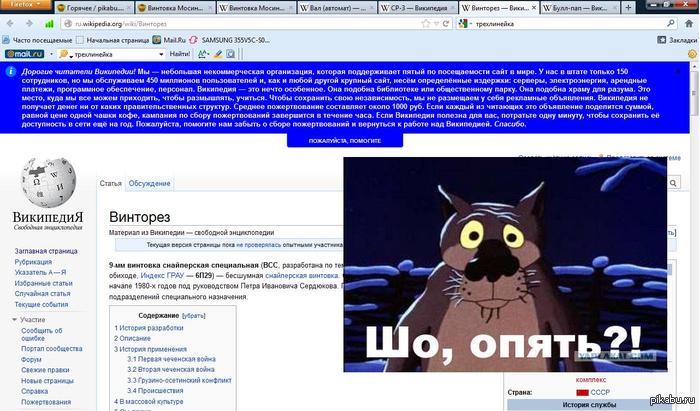The height and width of the screenshot is (411, 700).
Task: Go back with browser back arrow
Action: pyautogui.click(x=10, y=24)
